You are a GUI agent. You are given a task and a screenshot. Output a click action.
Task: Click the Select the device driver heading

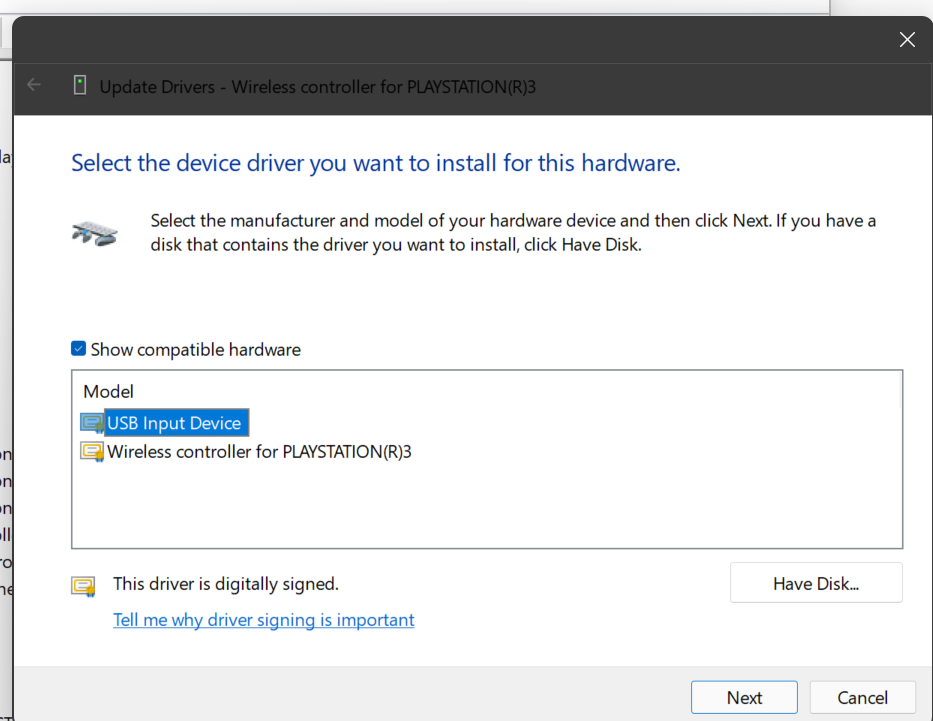click(375, 162)
